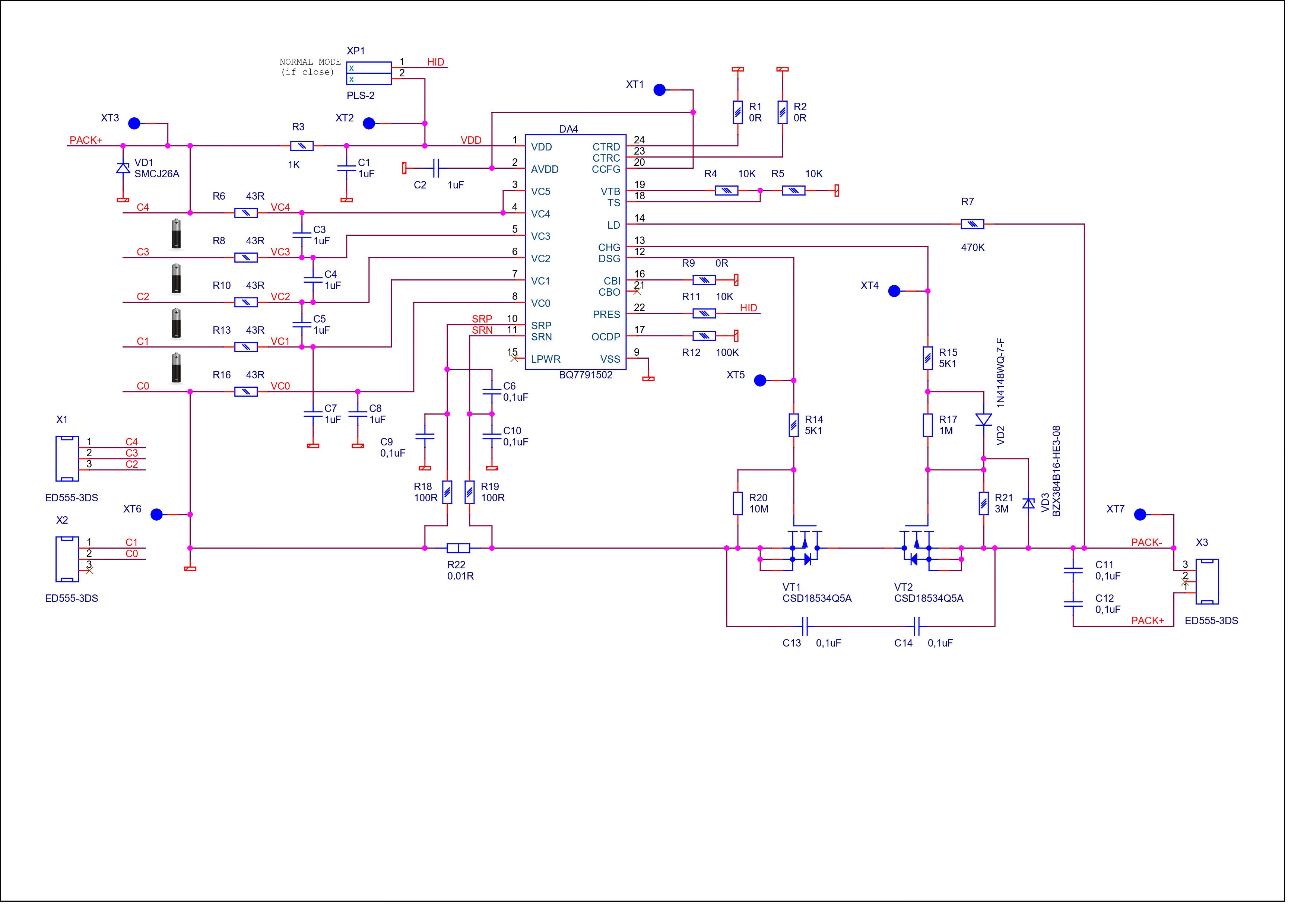Select the R22 0.01R shunt resistor
The width and height of the screenshot is (1307, 924).
[458, 548]
